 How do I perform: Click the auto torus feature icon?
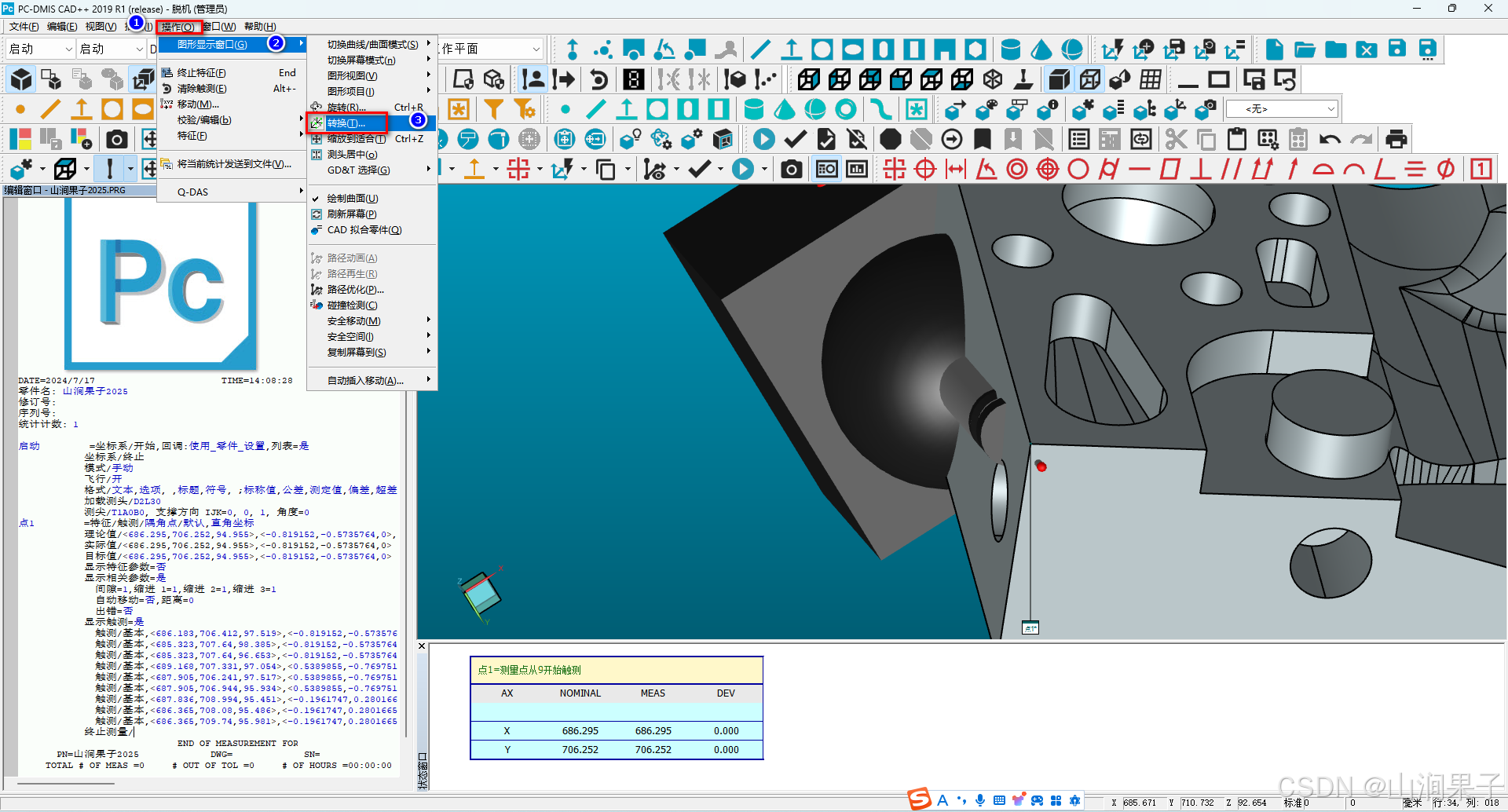(x=846, y=109)
